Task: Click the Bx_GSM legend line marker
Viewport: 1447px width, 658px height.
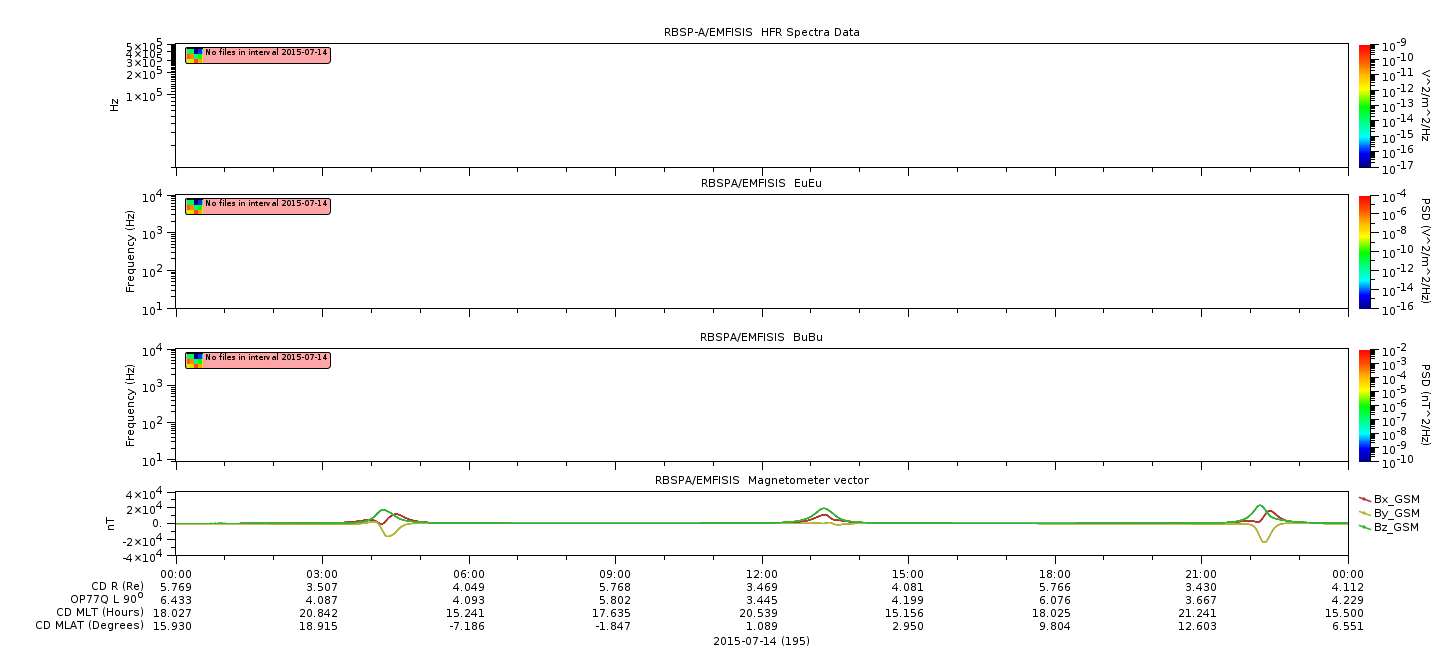Action: point(1365,499)
